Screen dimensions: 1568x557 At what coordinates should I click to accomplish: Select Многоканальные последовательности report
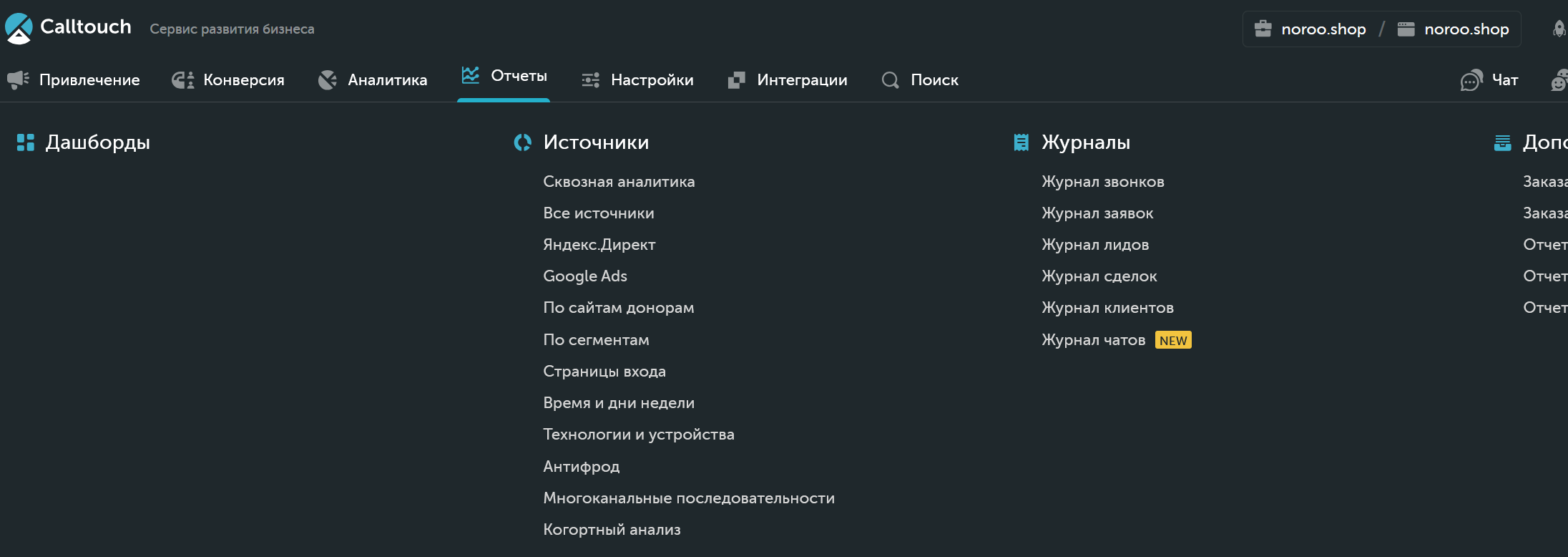click(x=688, y=498)
